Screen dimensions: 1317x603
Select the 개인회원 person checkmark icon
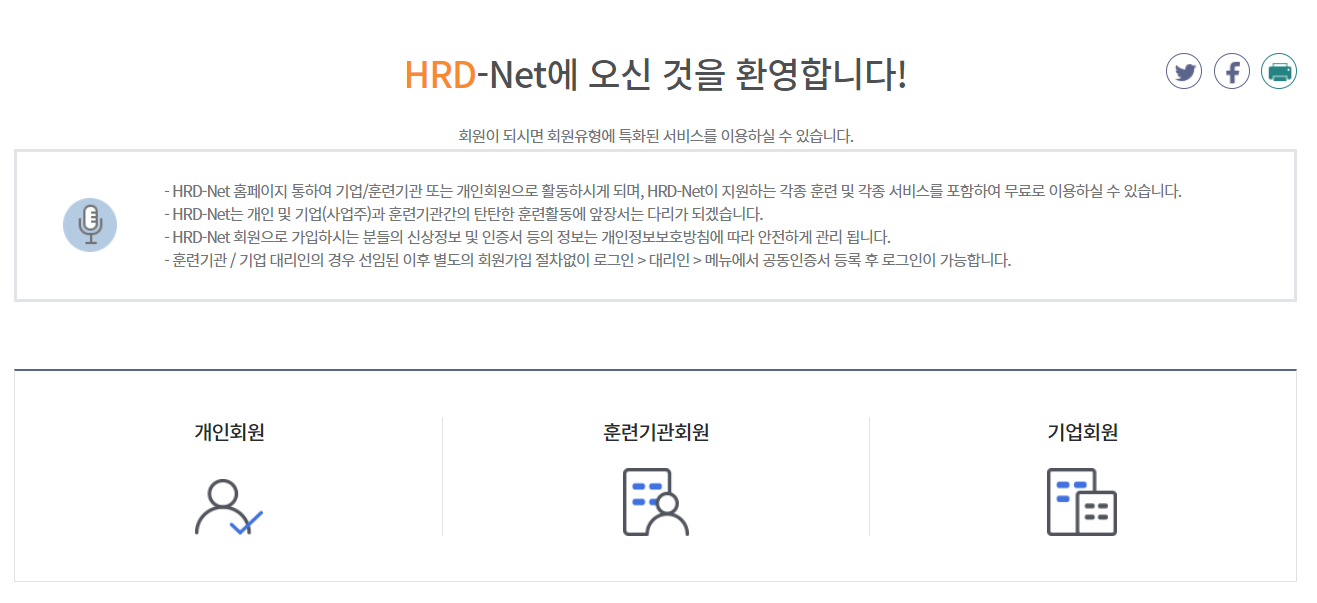click(229, 508)
